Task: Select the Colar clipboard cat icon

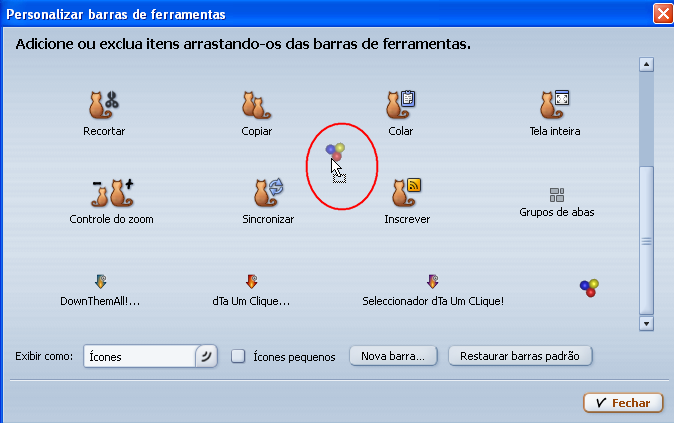Action: 400,104
